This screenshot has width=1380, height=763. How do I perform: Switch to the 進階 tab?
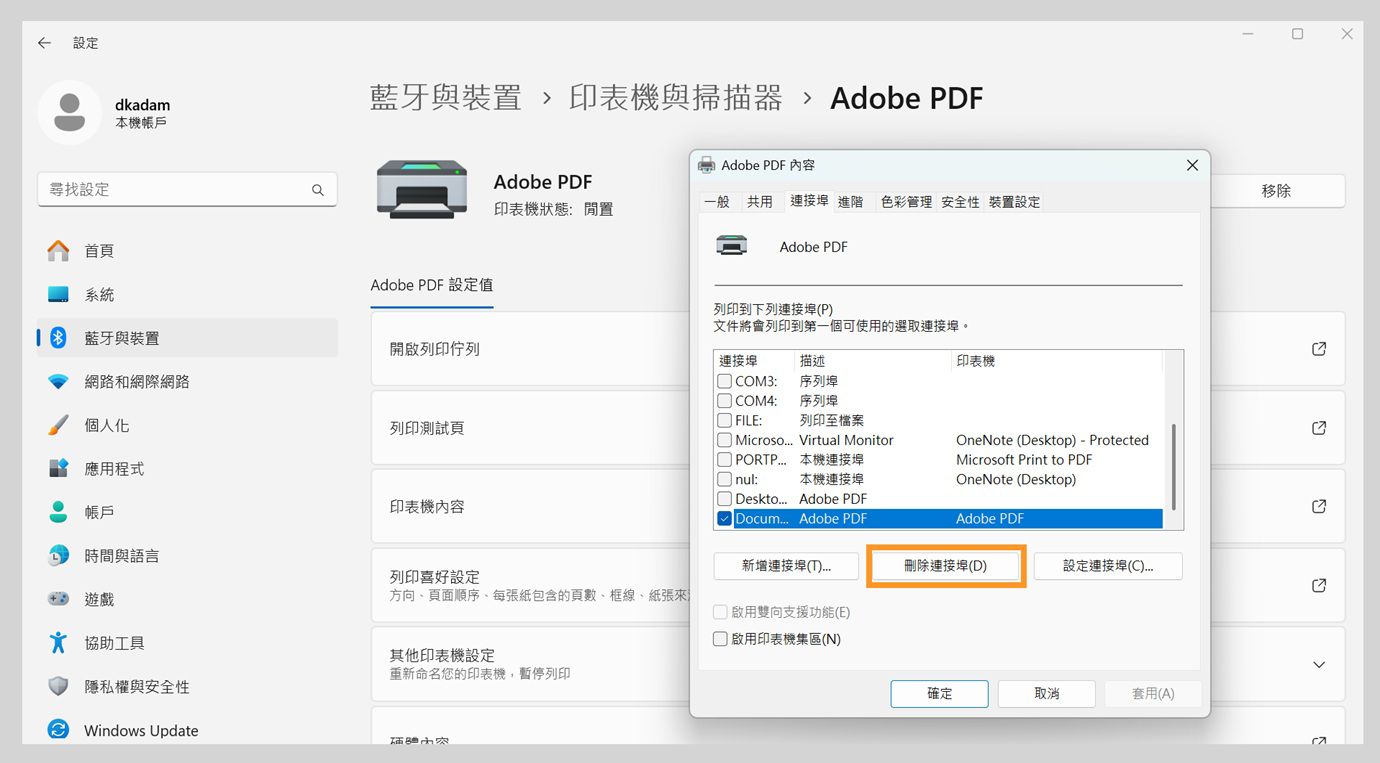[x=851, y=201]
